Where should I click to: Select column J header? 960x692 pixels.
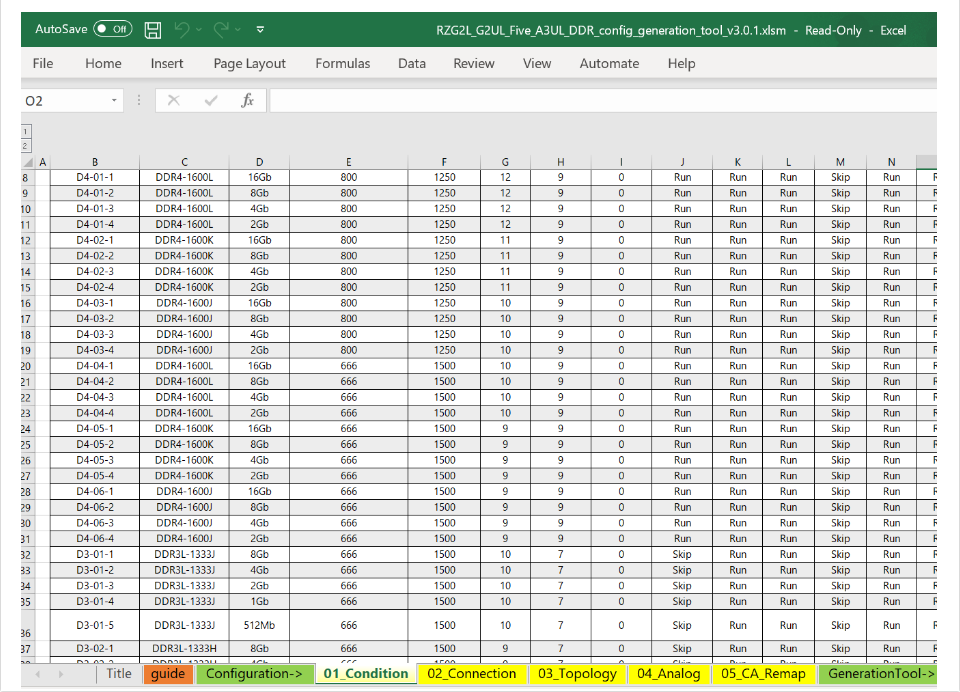click(682, 162)
